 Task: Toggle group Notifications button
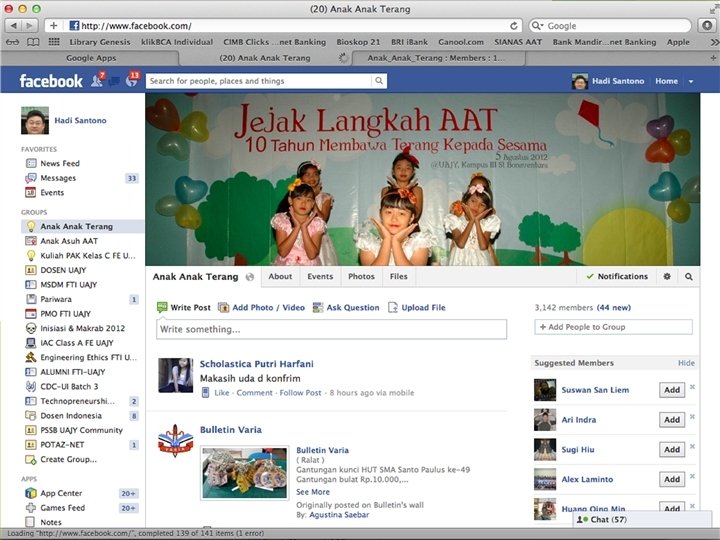[x=617, y=276]
